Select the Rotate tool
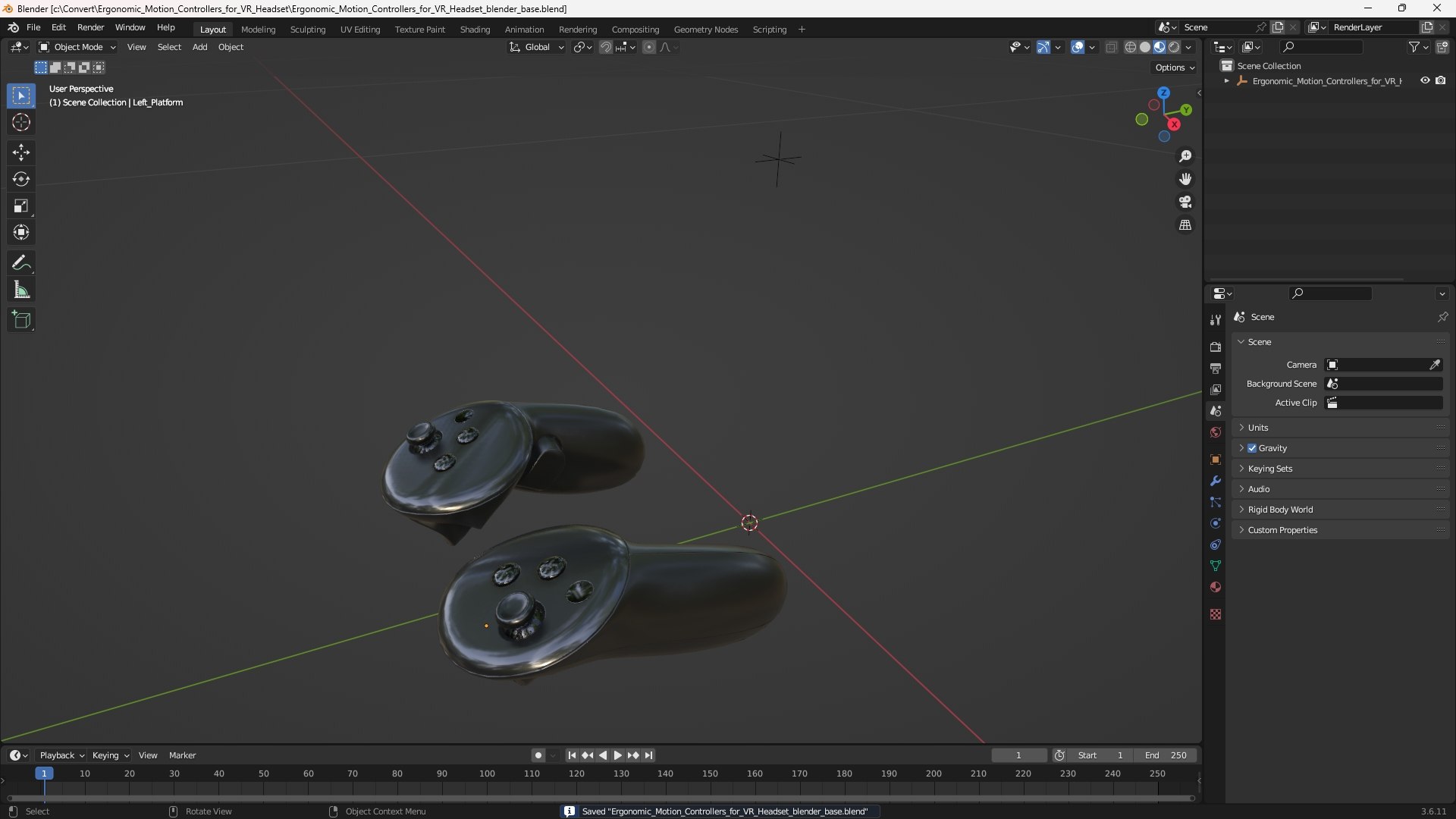The width and height of the screenshot is (1456, 819). click(21, 179)
